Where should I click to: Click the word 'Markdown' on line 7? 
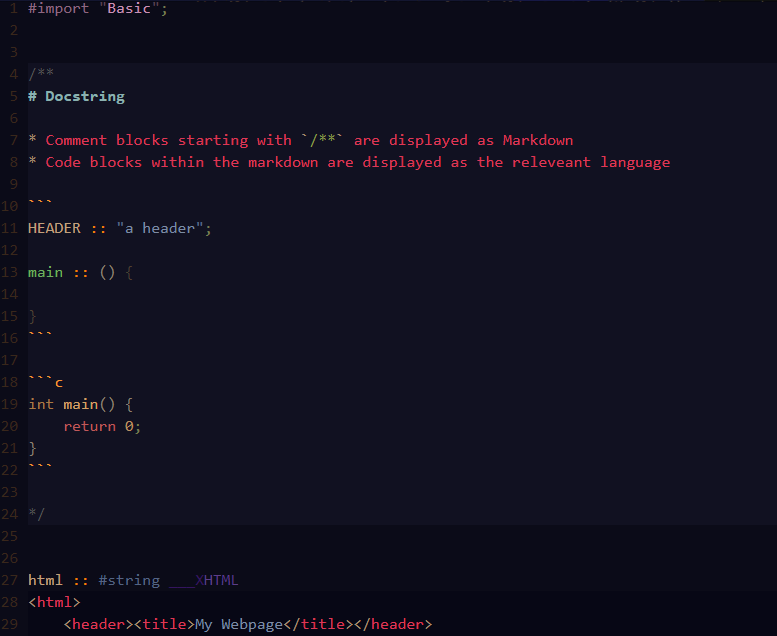tap(538, 140)
